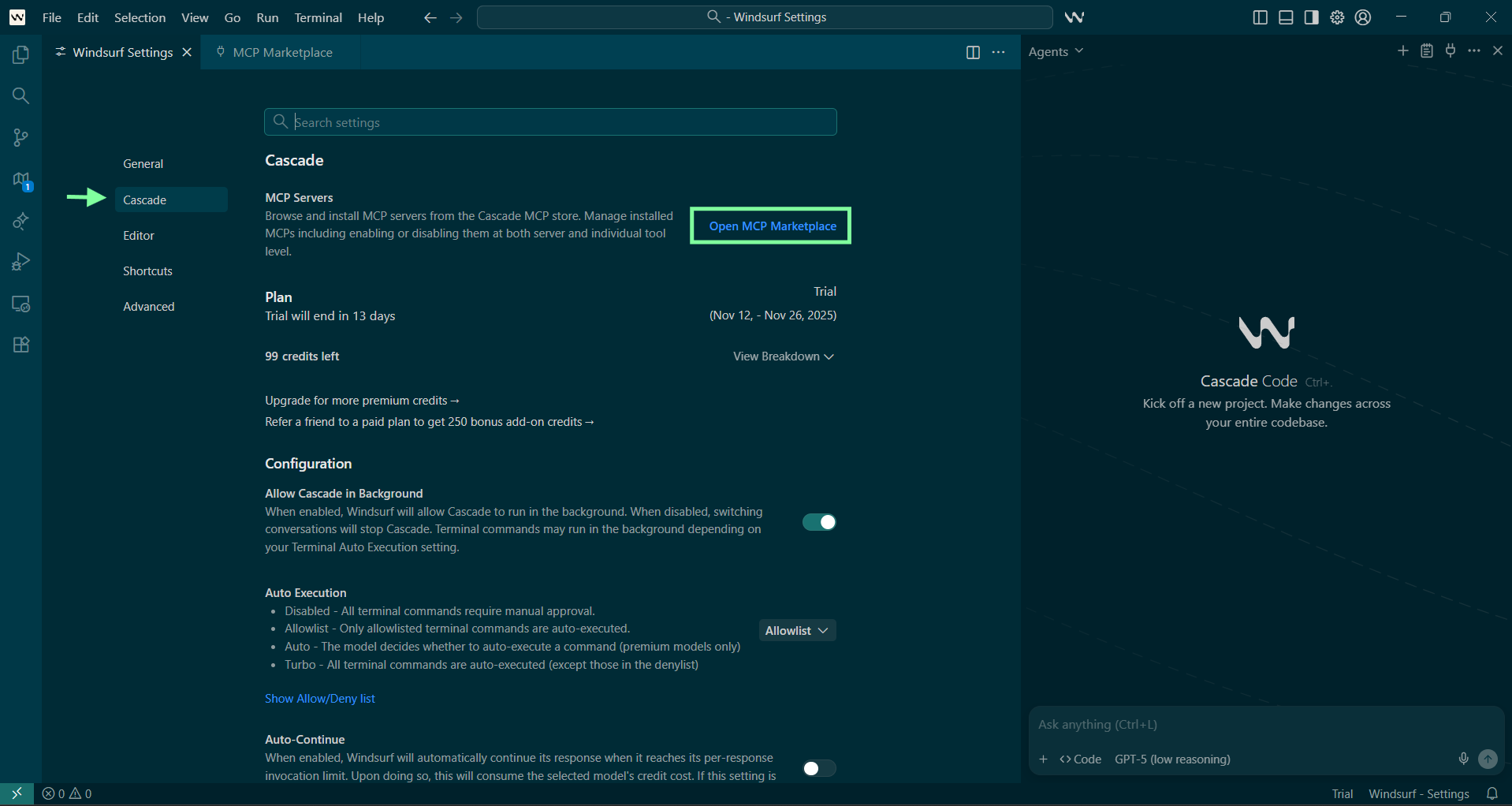Open Agents panel more options ellipsis
The width and height of the screenshot is (1512, 806).
(x=1474, y=50)
